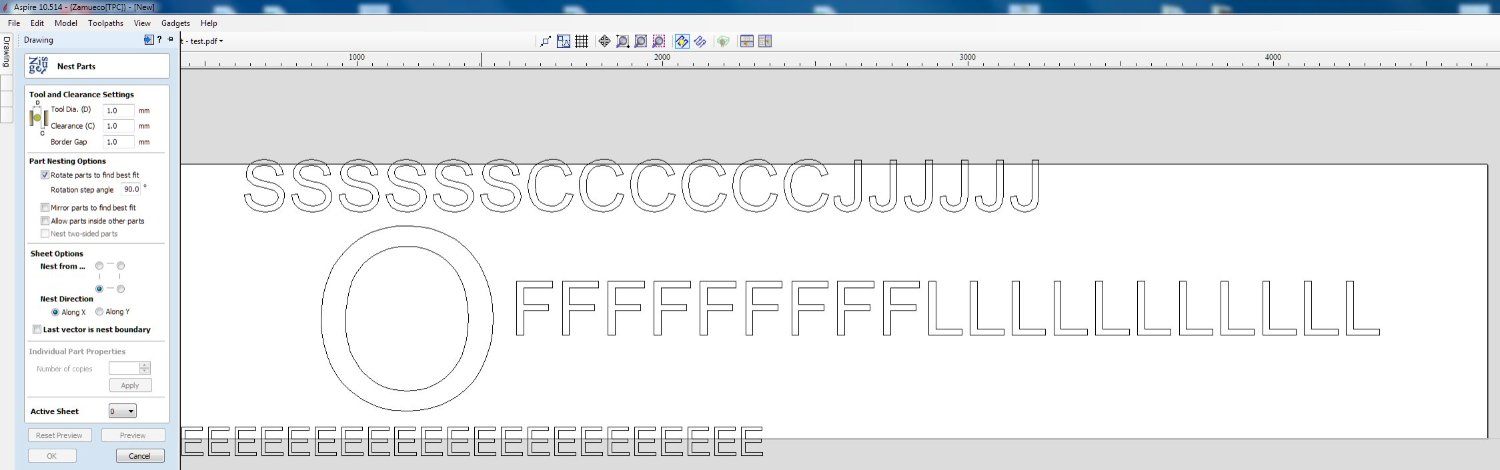Open the Edit menu

[x=37, y=22]
